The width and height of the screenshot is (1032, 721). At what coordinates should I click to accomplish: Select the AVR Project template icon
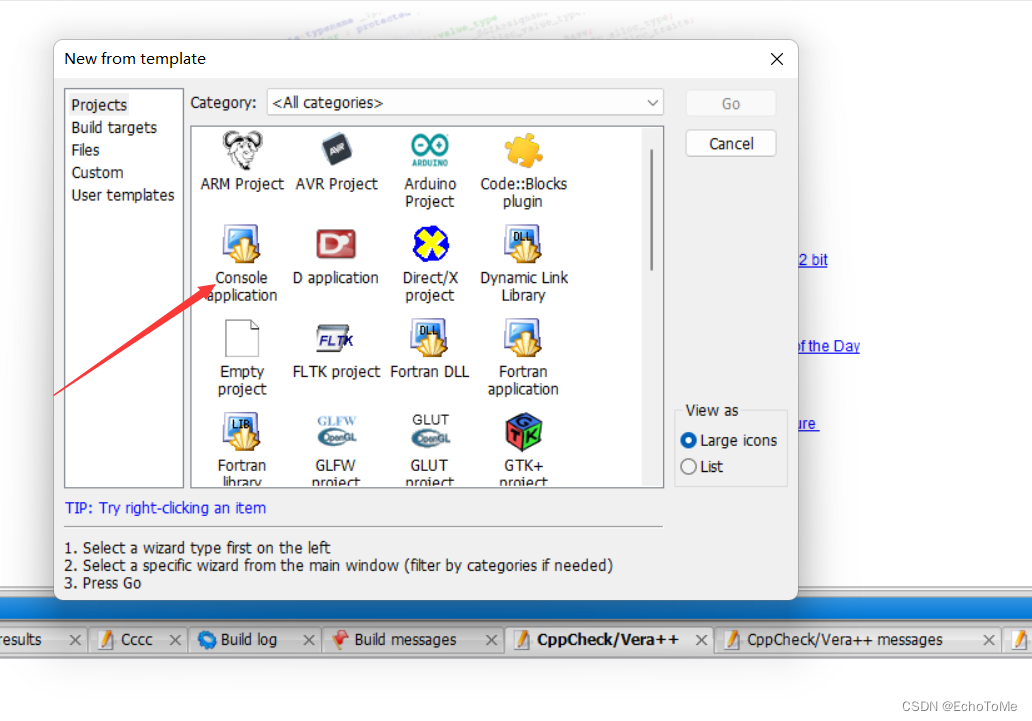[336, 150]
